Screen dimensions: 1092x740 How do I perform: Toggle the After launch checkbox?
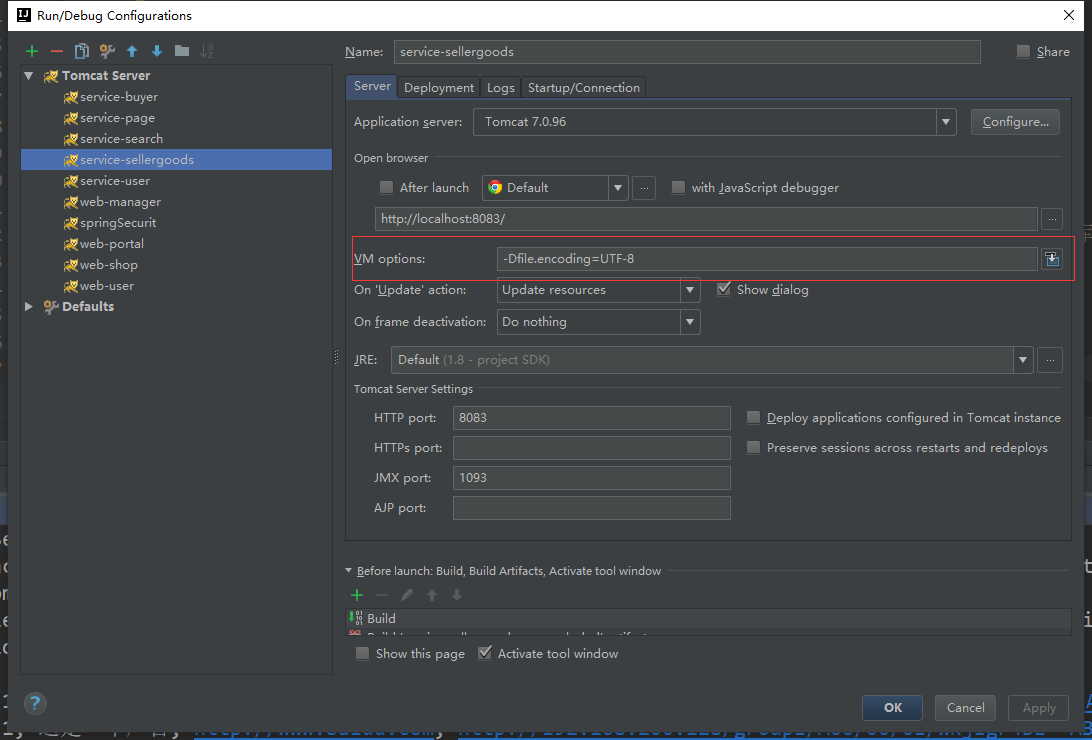tap(386, 188)
